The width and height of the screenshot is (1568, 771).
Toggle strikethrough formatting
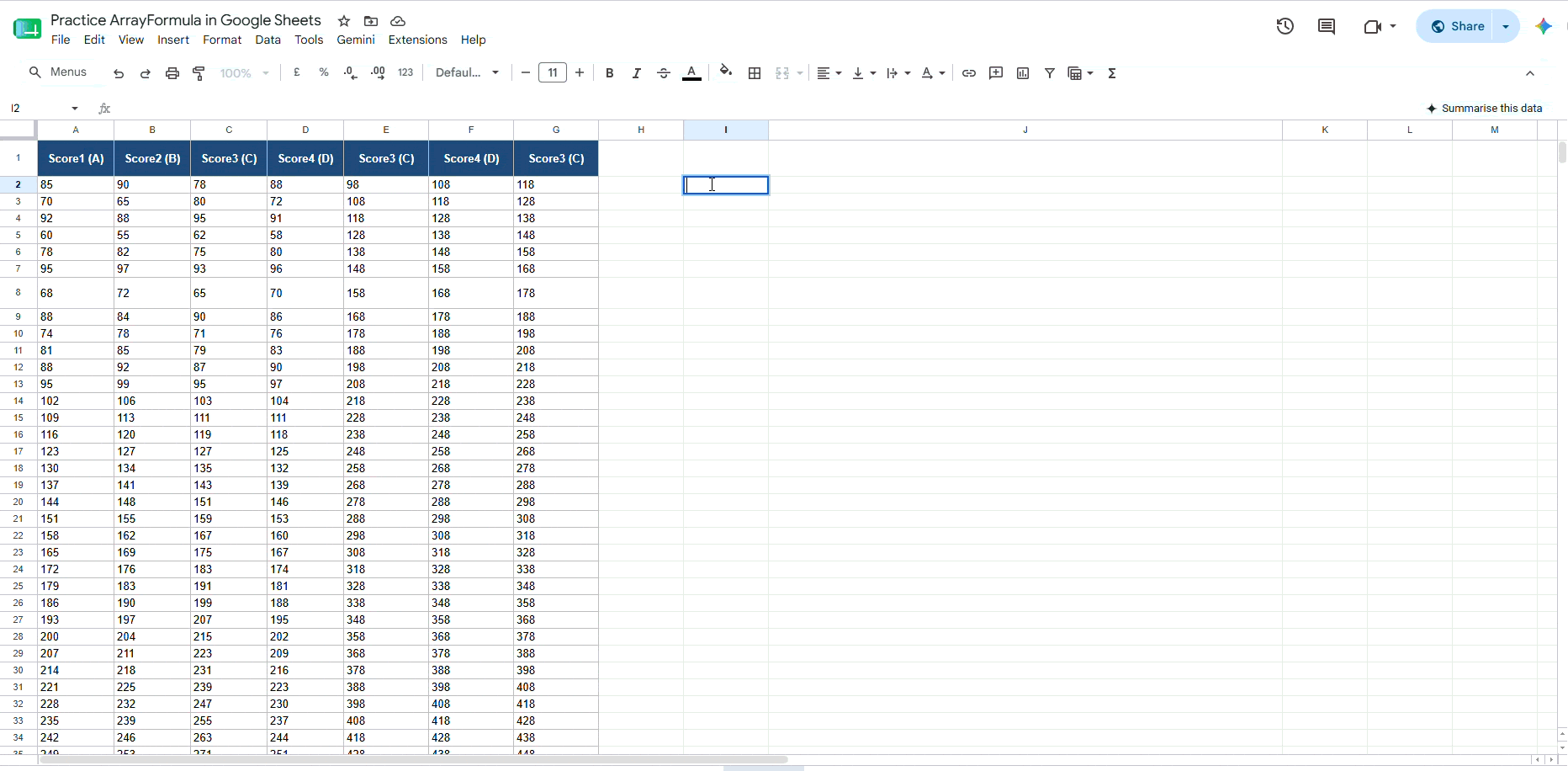(664, 73)
